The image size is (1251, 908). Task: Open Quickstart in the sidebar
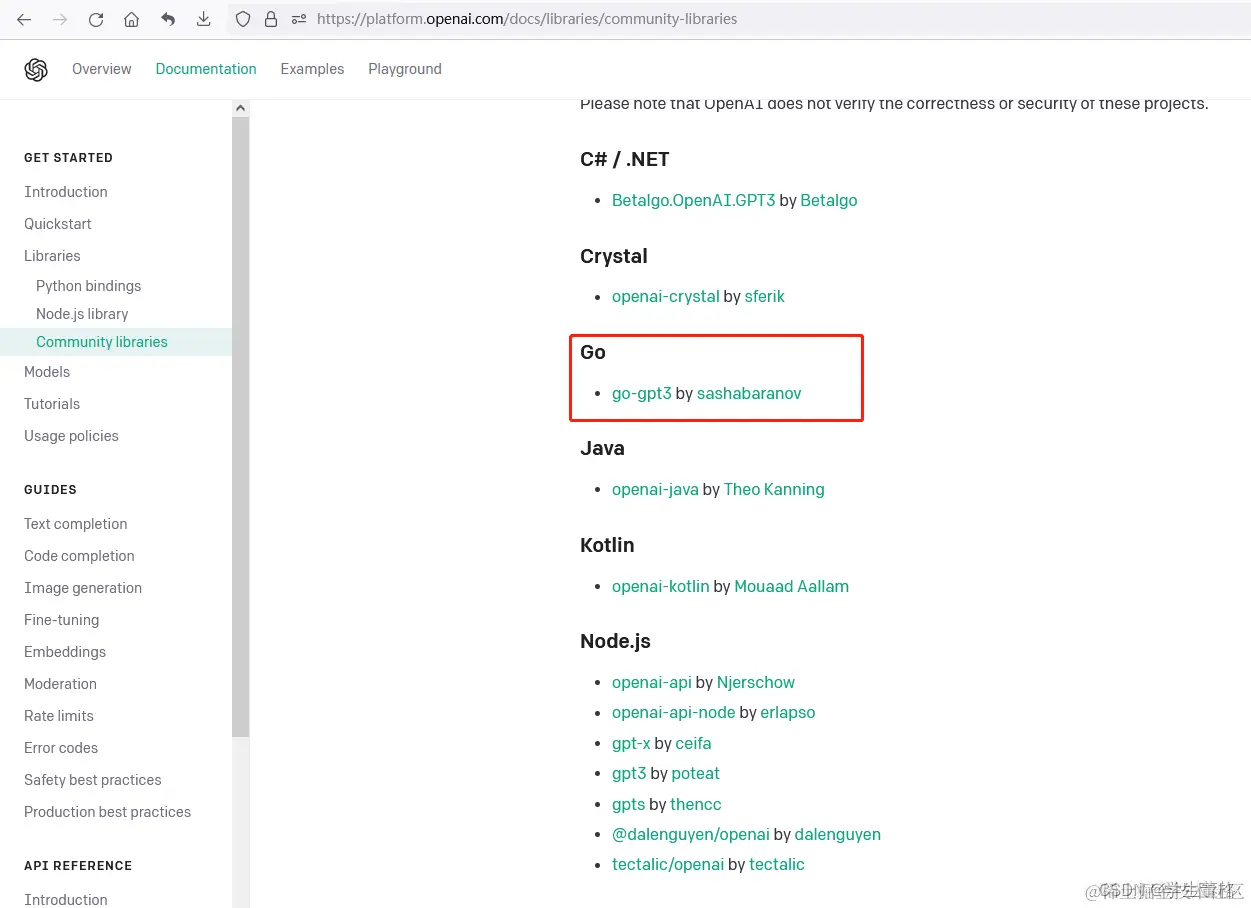tap(58, 224)
